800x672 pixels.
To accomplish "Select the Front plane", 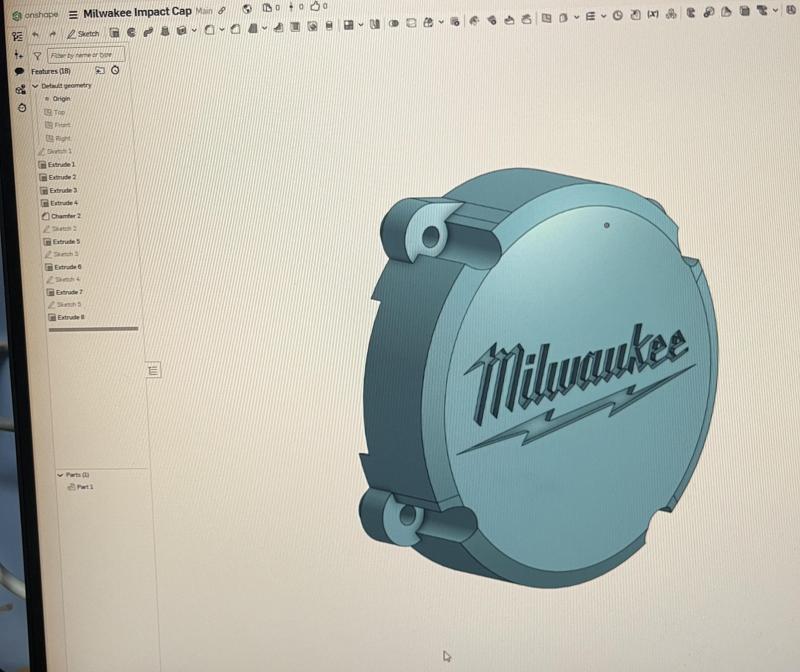I will pos(57,125).
